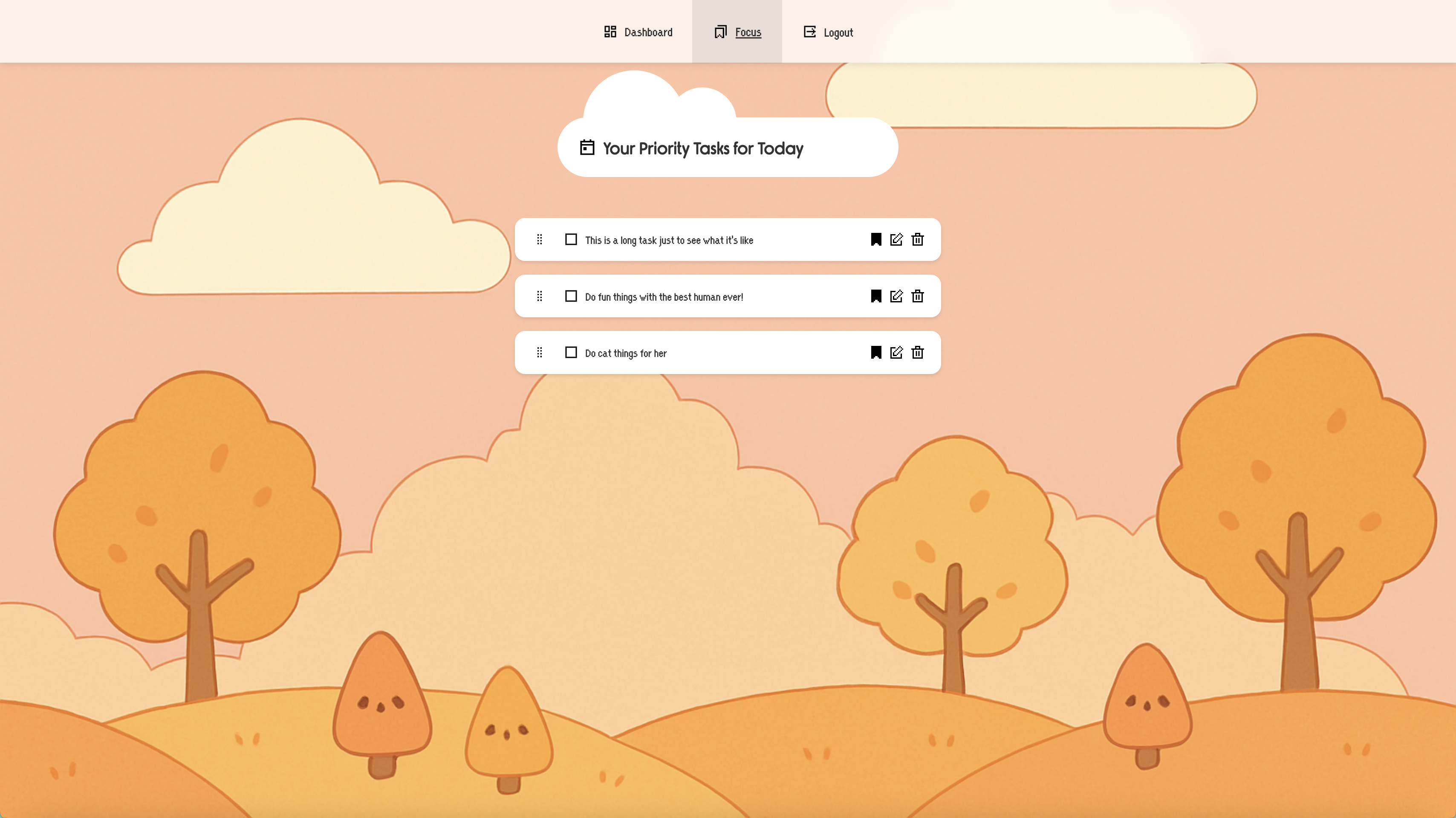Delete 'Do fun things with the best human ever!'

(917, 296)
